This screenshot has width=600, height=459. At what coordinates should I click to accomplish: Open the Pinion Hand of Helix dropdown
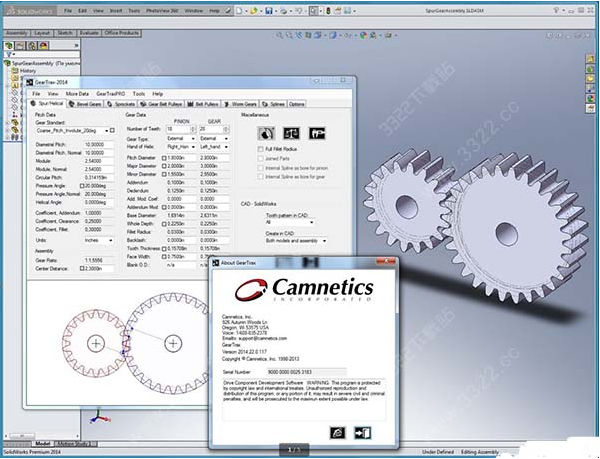pyautogui.click(x=181, y=147)
